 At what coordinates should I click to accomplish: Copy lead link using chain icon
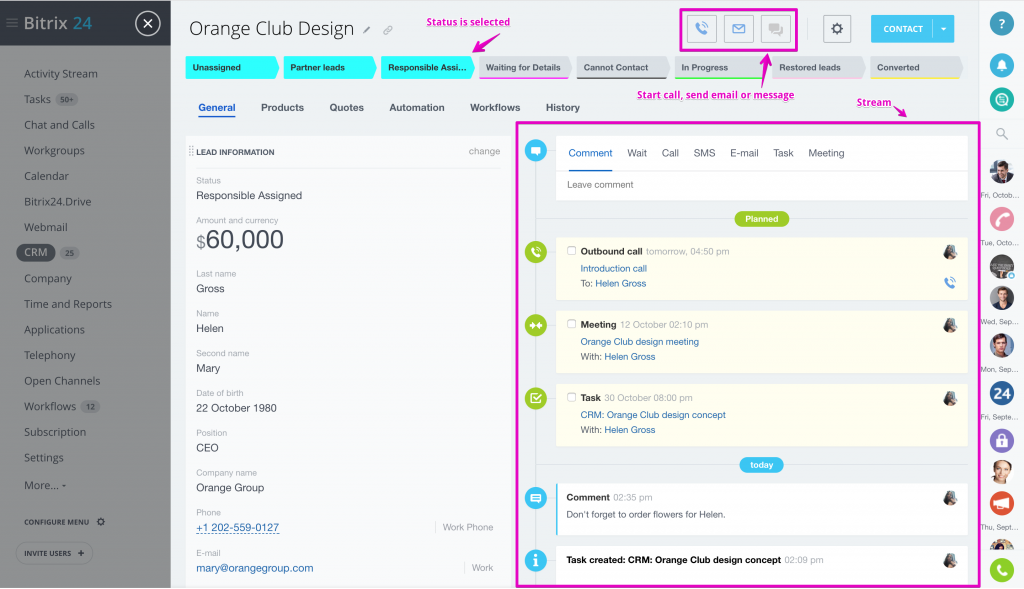388,30
